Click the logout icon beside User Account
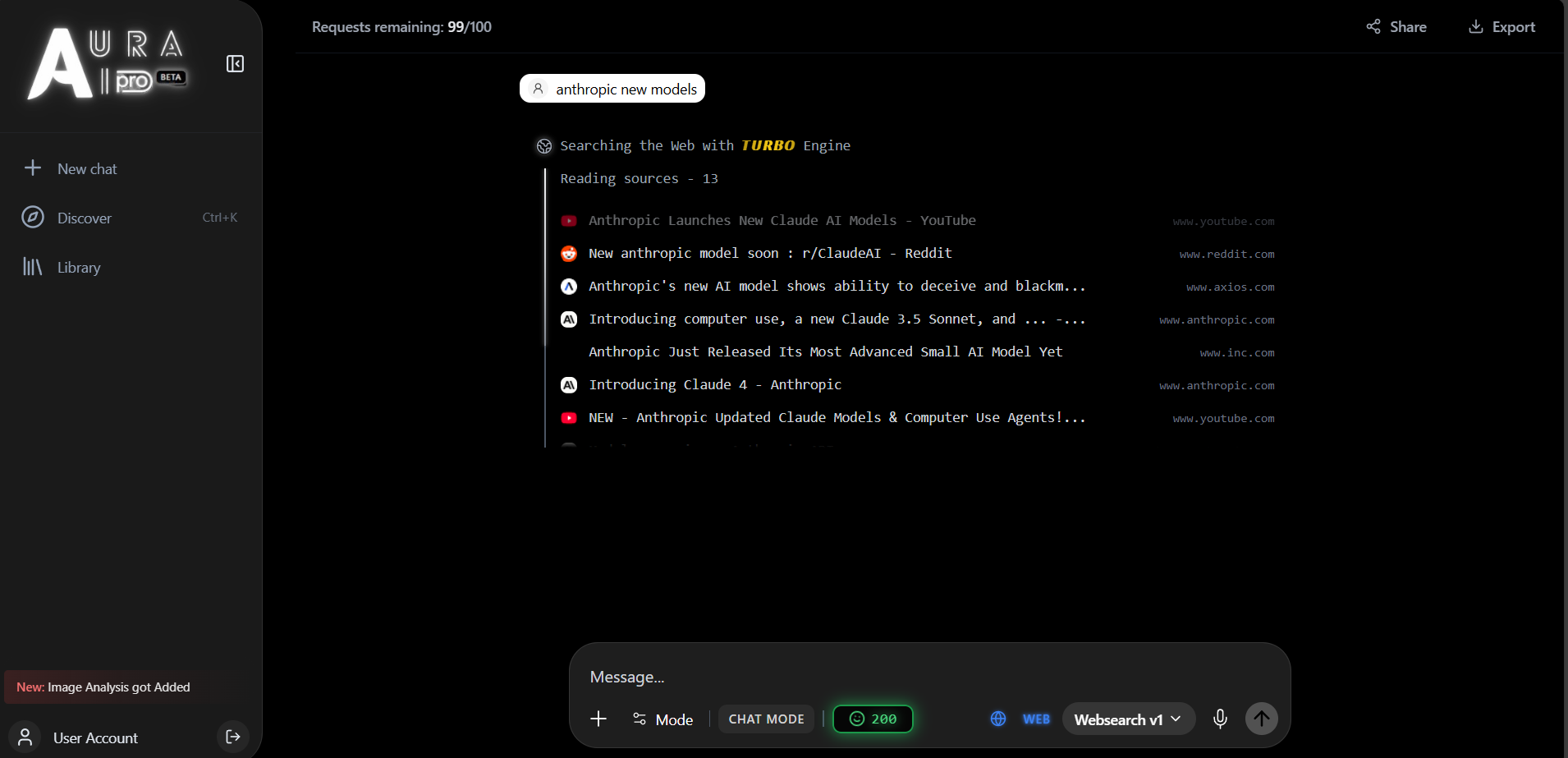This screenshot has height=758, width=1568. [x=233, y=737]
